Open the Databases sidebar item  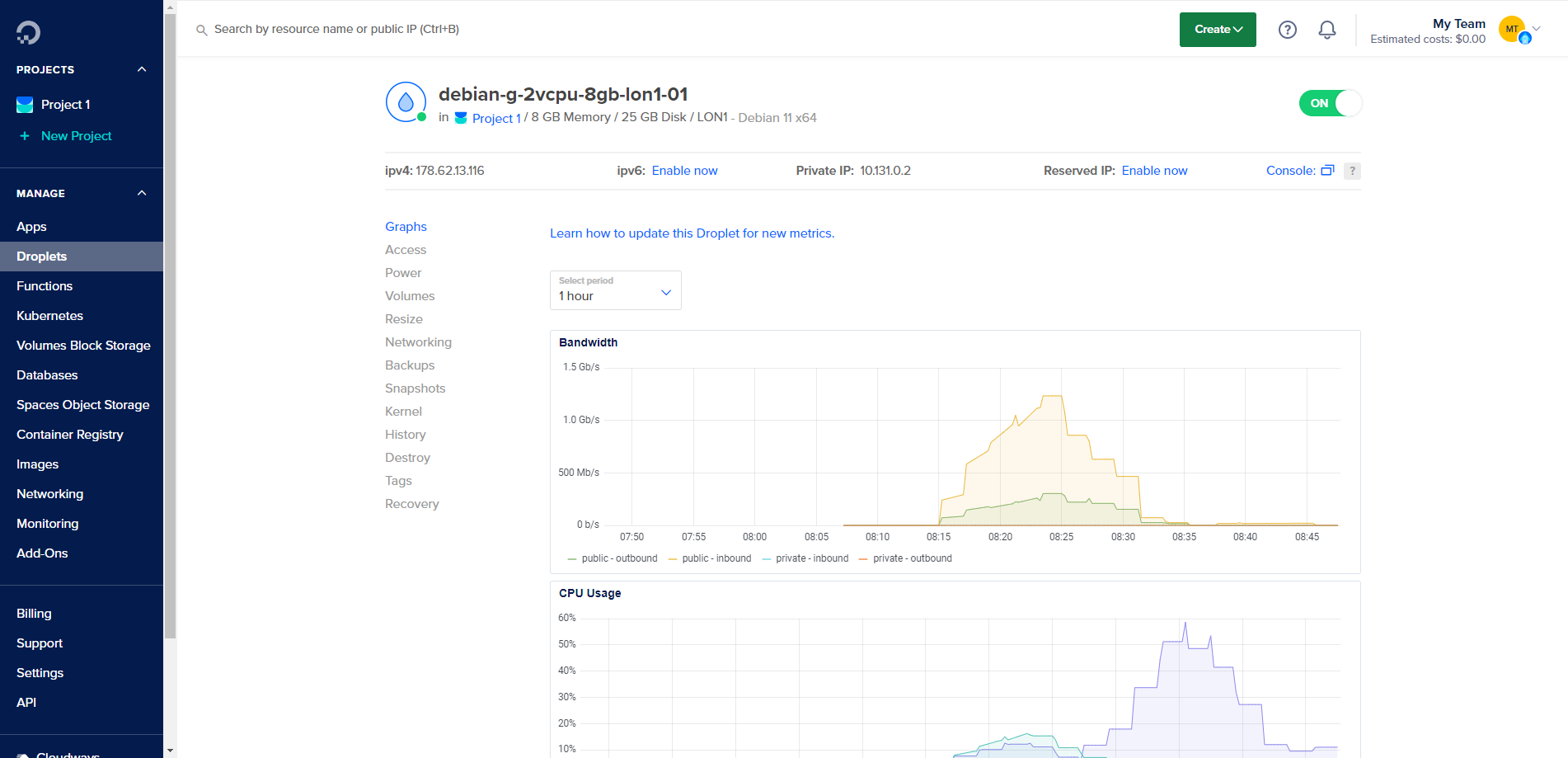pyautogui.click(x=47, y=375)
